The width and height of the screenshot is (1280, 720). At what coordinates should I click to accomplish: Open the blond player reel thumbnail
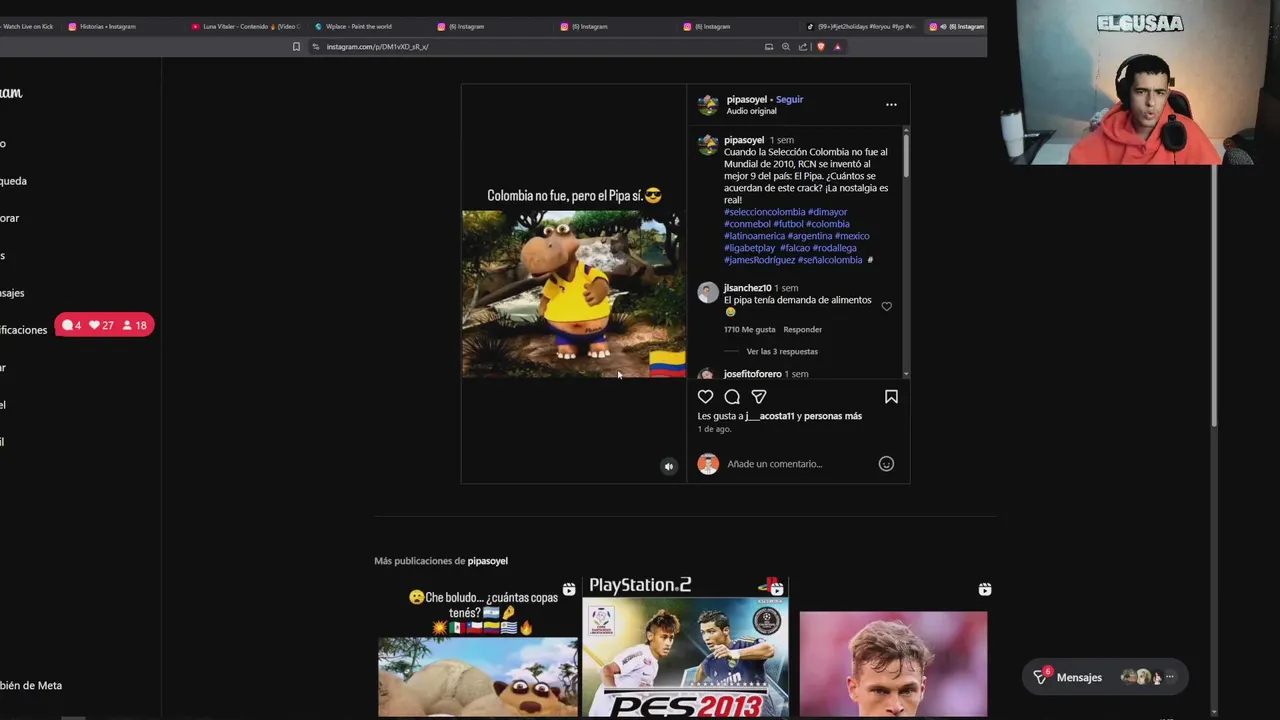coord(893,648)
